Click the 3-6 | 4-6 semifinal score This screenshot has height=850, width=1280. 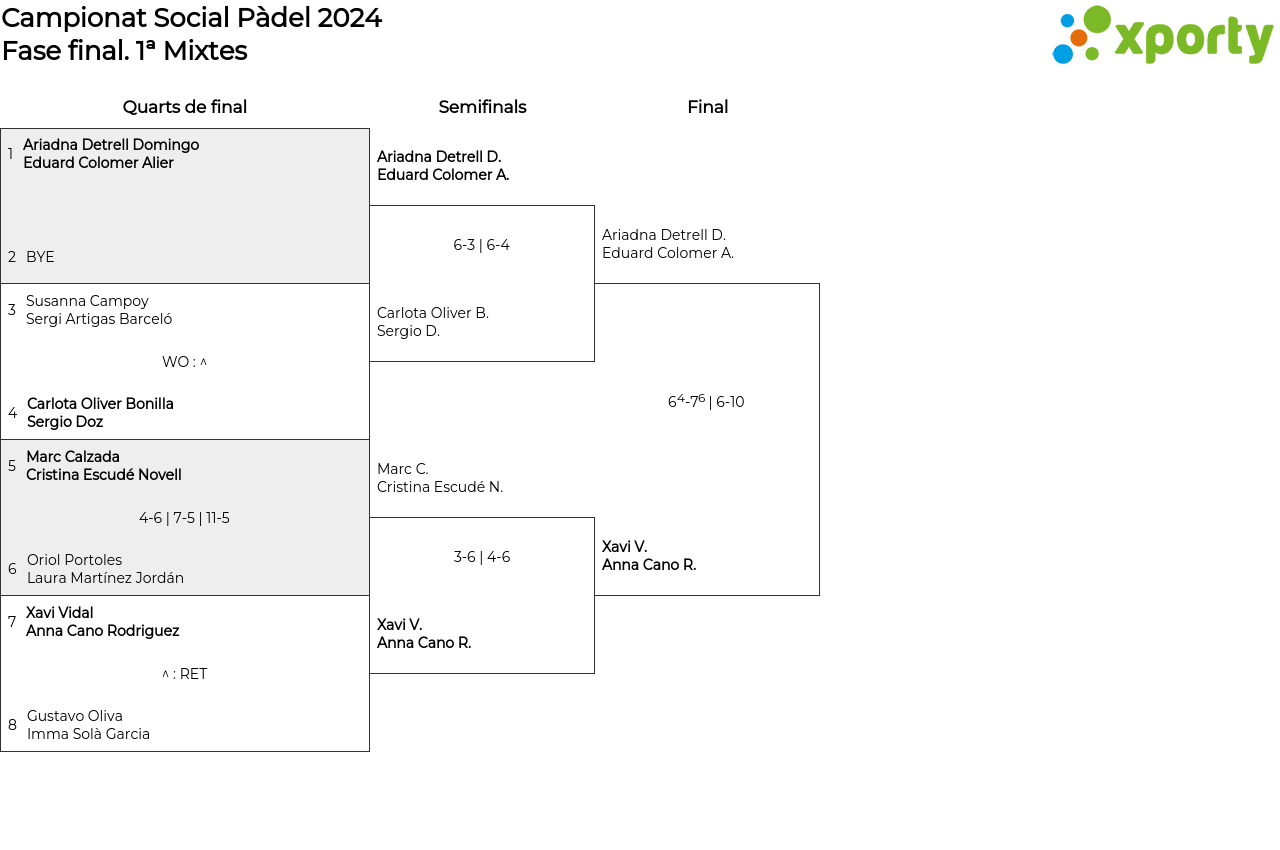coord(481,557)
